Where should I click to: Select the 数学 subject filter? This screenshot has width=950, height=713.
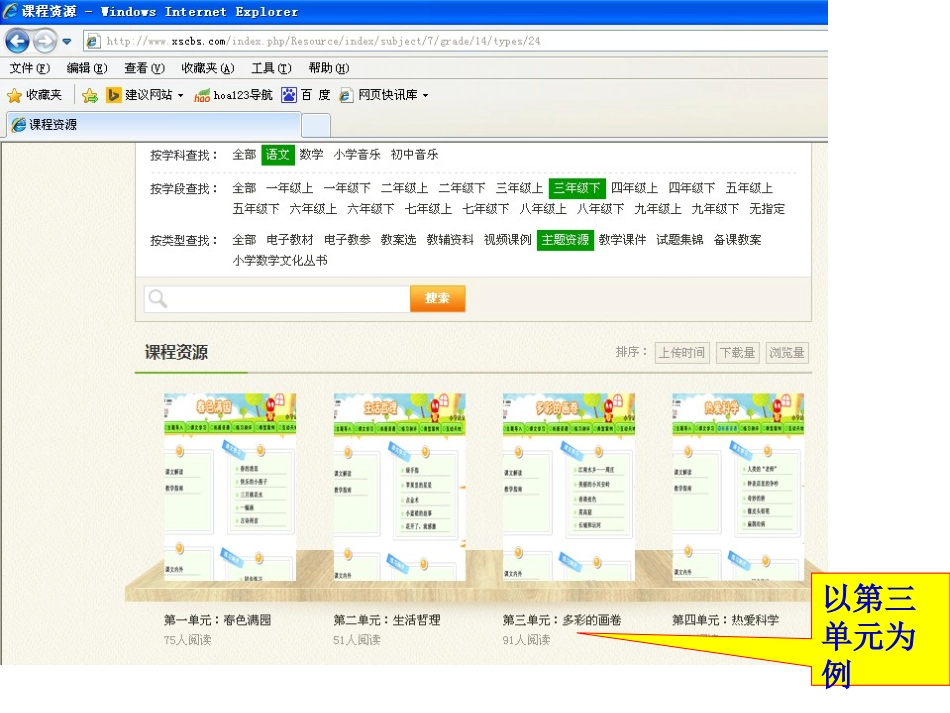pos(311,155)
